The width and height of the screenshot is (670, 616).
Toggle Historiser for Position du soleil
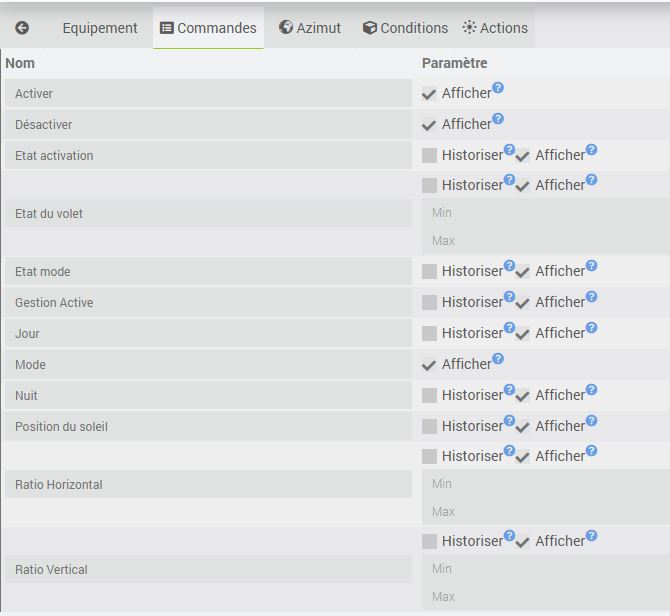coord(430,427)
